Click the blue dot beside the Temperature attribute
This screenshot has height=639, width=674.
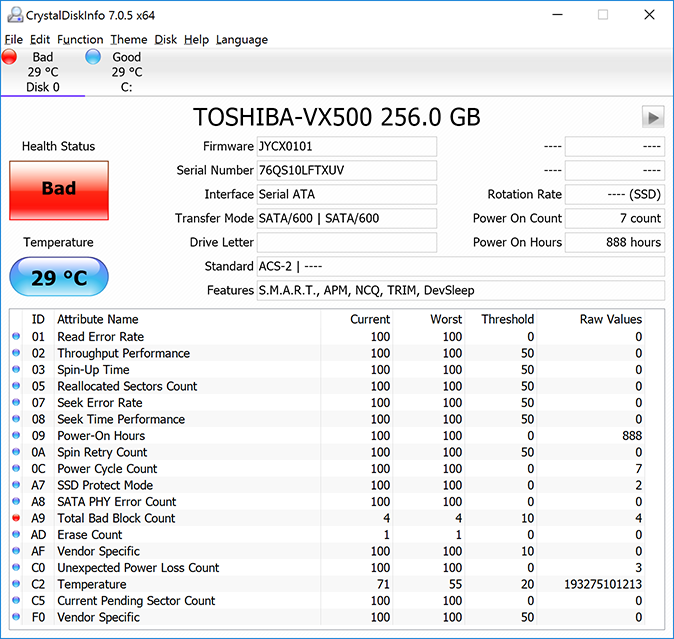(16, 584)
